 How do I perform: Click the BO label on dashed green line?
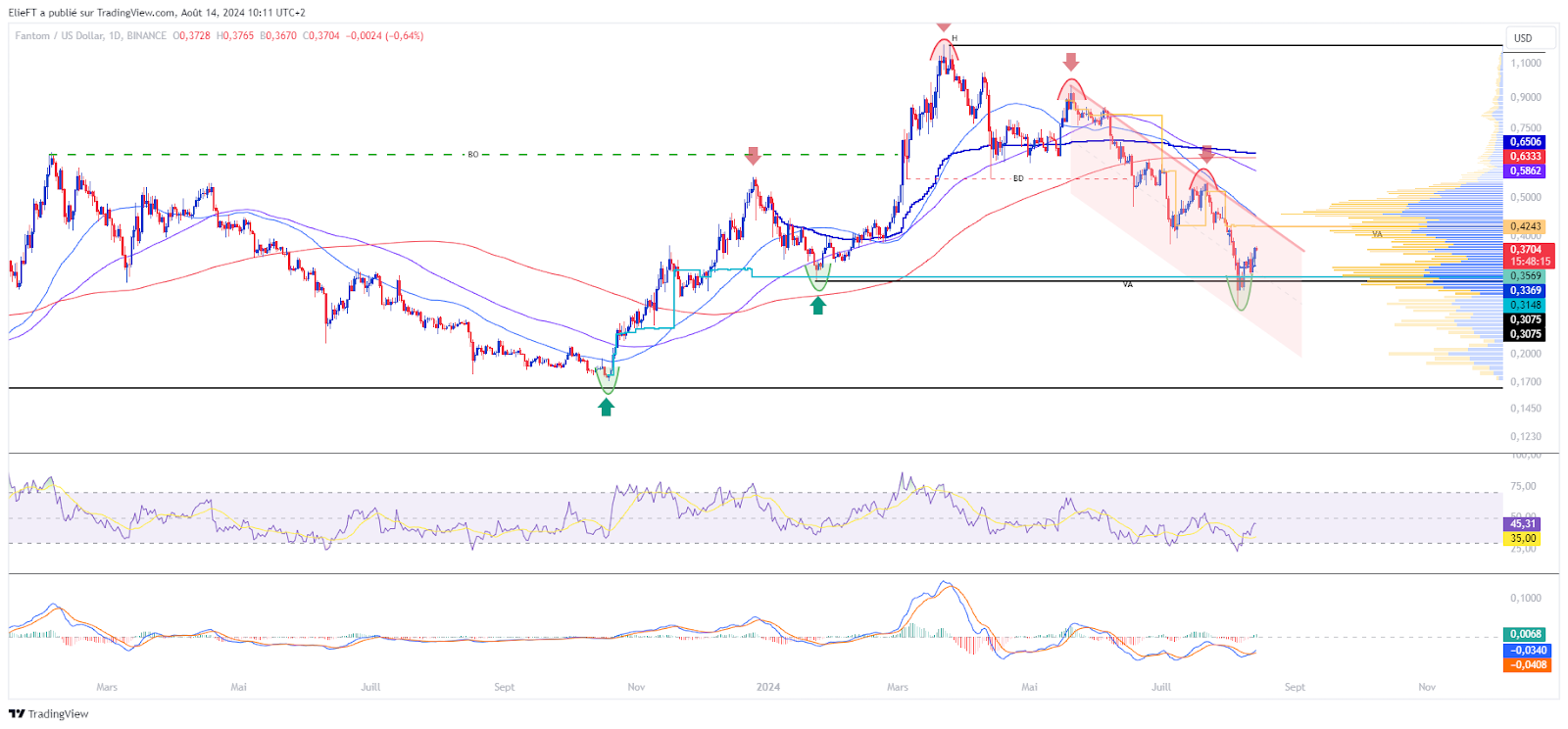click(473, 155)
